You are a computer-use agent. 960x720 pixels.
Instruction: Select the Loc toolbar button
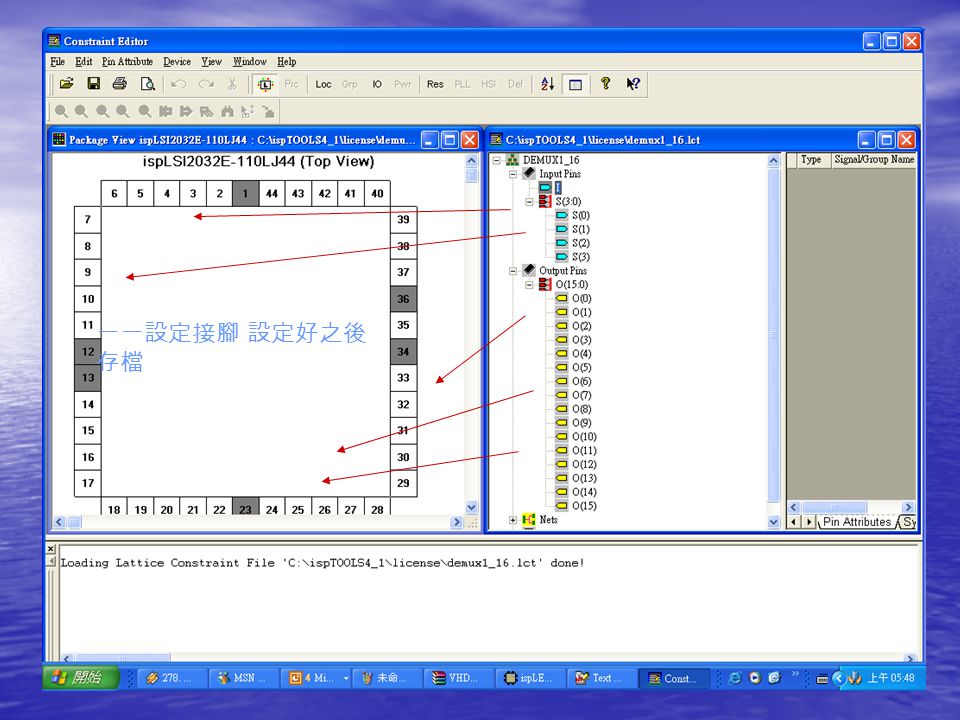(323, 84)
